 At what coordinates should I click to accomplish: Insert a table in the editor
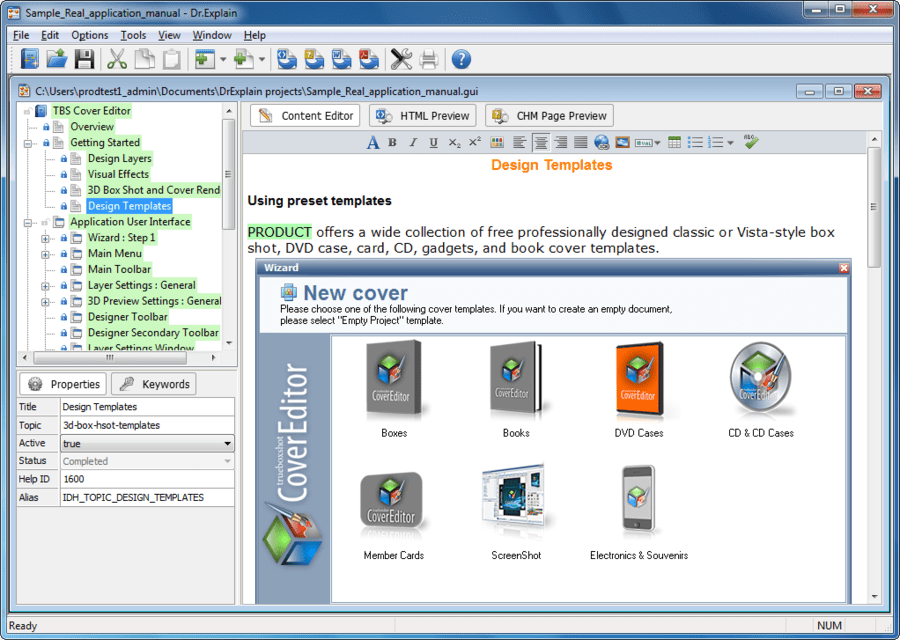[675, 143]
